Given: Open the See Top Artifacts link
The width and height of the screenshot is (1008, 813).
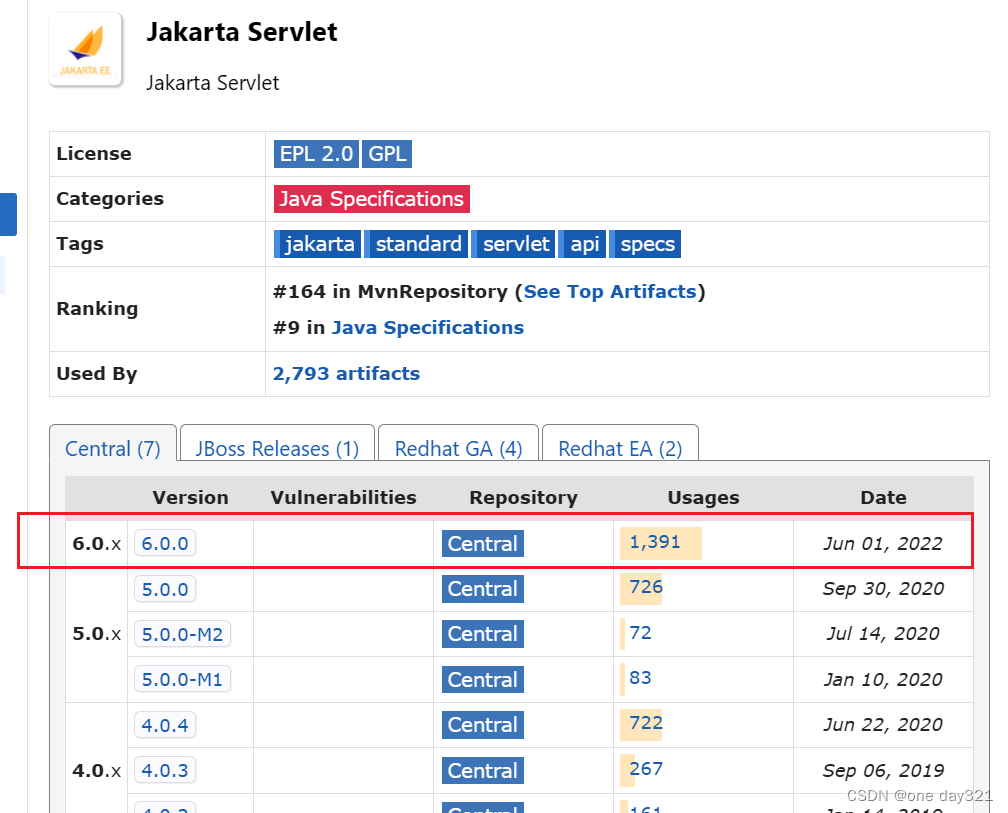Looking at the screenshot, I should coord(610,292).
